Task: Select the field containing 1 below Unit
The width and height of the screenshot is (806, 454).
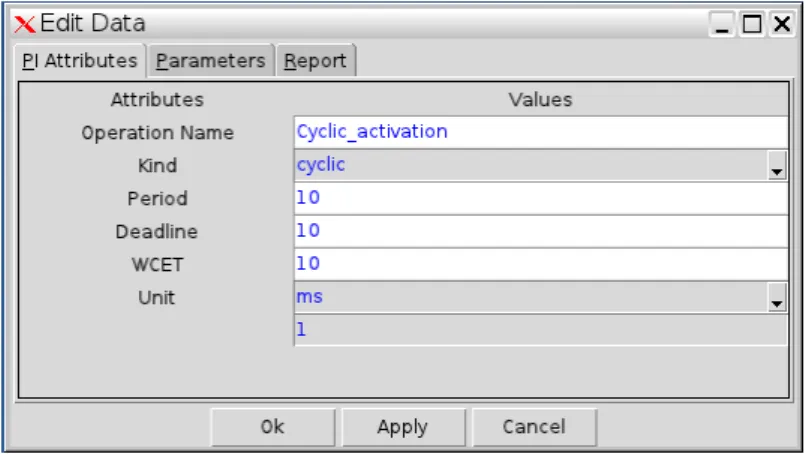Action: click(541, 330)
